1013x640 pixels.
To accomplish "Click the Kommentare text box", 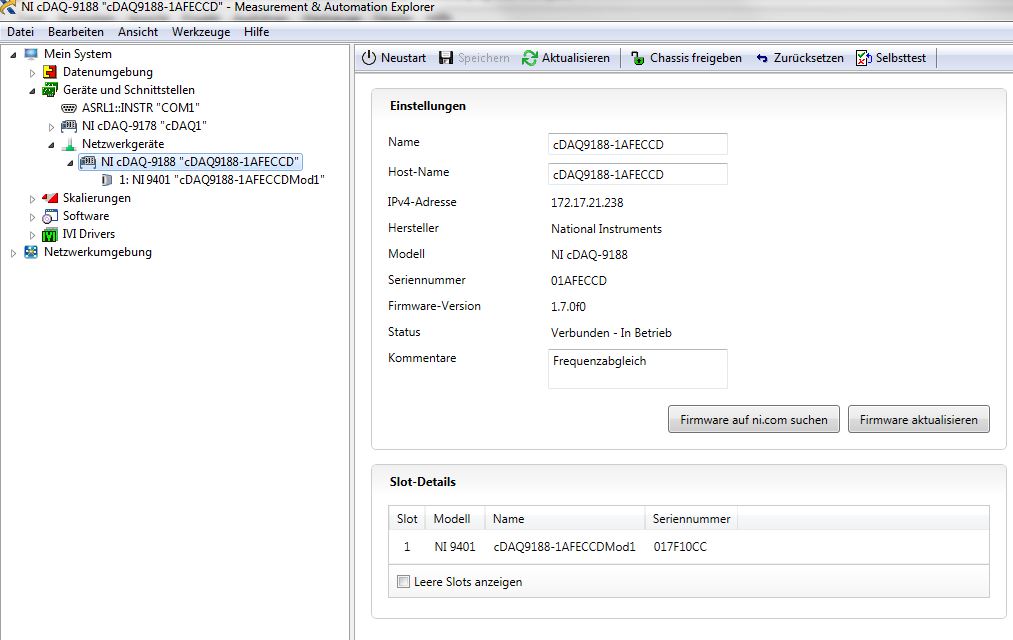I will [638, 369].
